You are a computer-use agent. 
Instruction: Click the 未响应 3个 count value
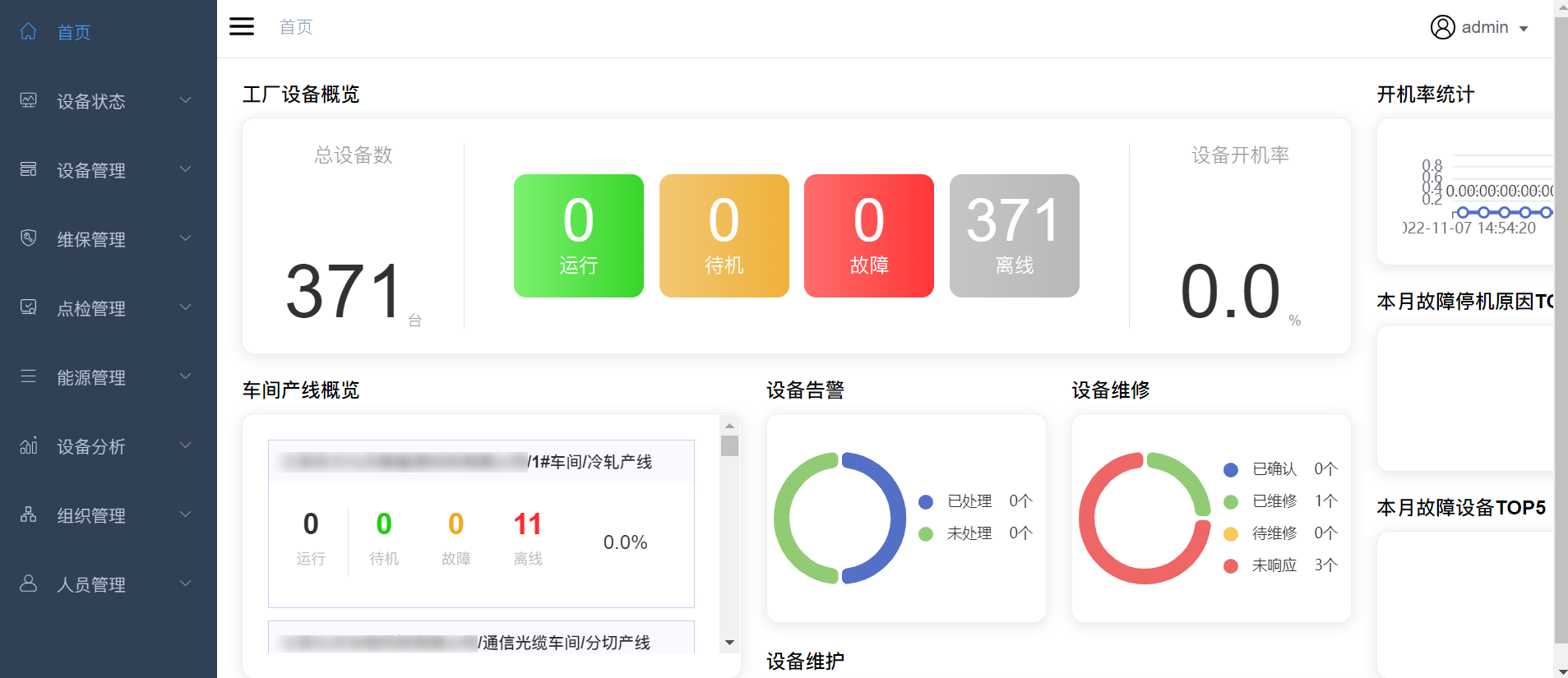[x=1325, y=565]
